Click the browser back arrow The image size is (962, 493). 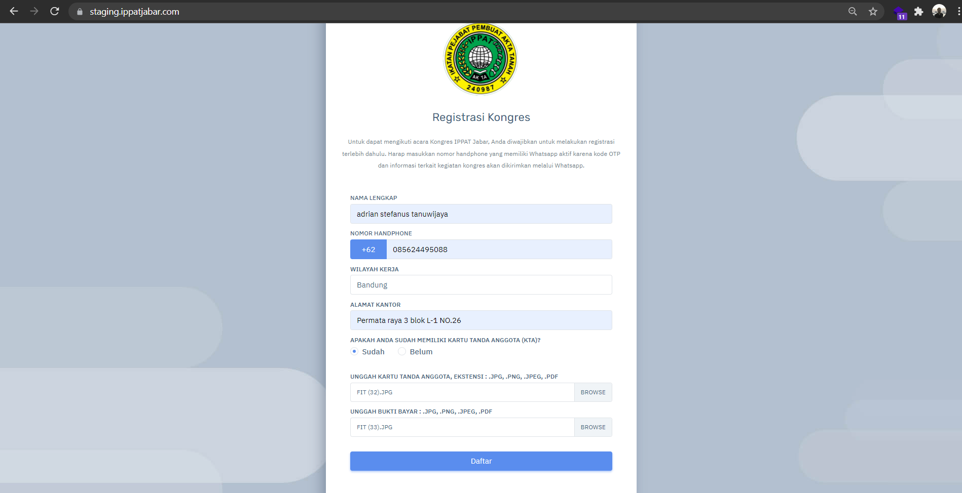coord(13,11)
